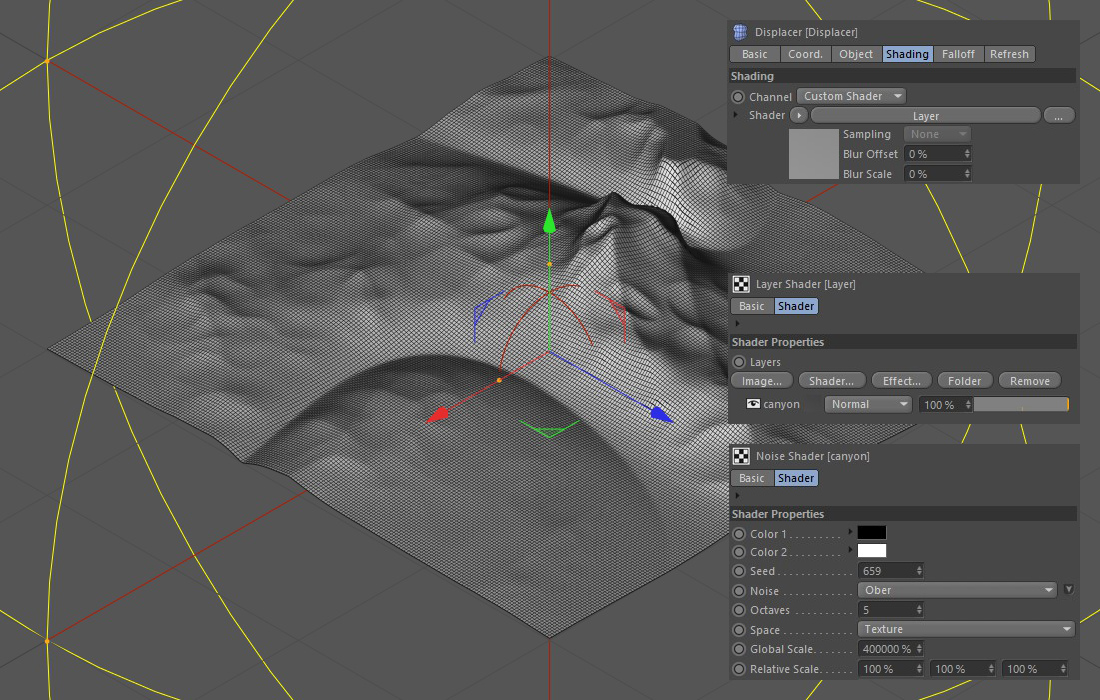
Task: Click the Layer Shader checkerboard icon
Action: 741,284
